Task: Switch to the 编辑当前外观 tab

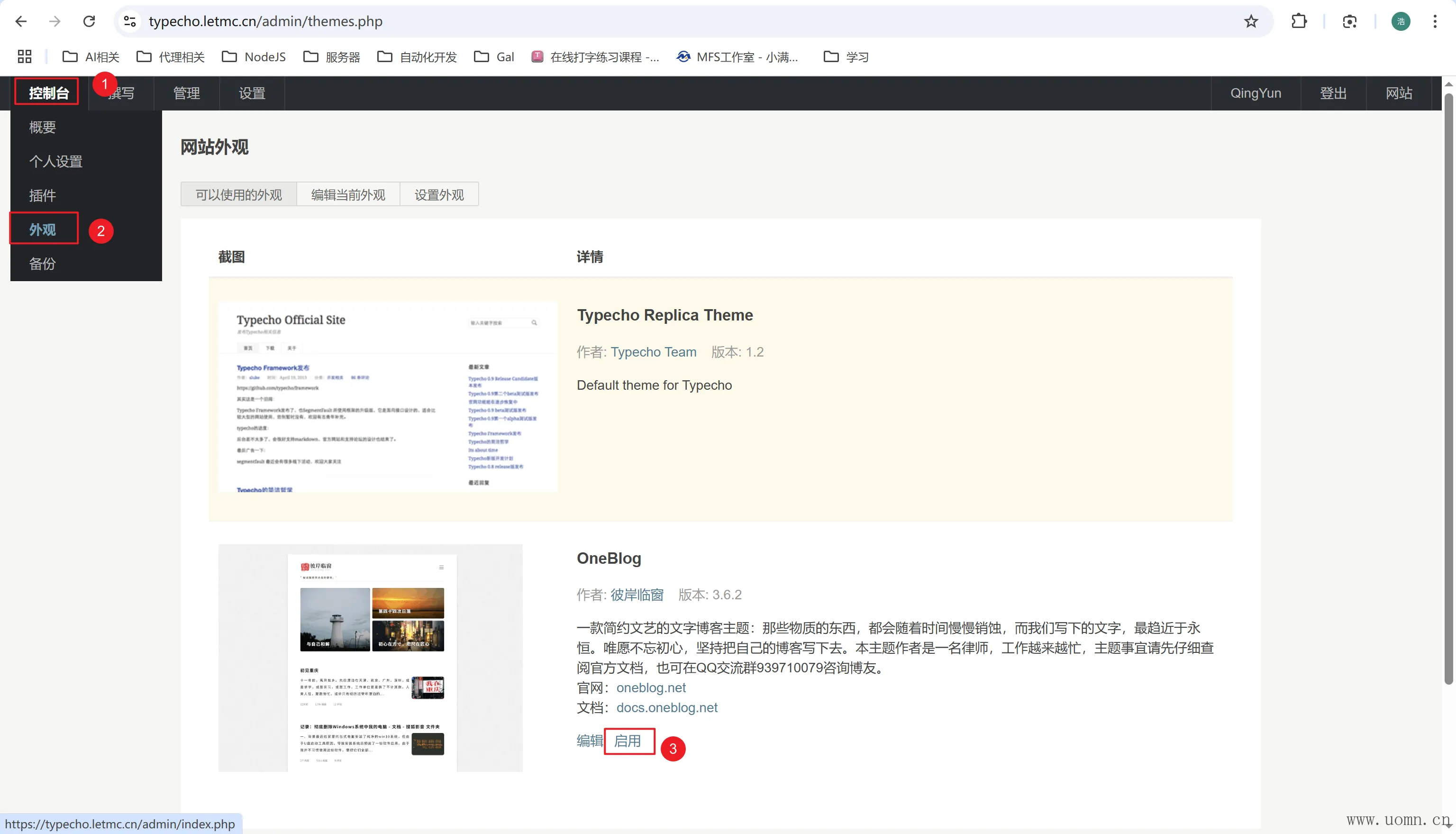Action: click(348, 195)
